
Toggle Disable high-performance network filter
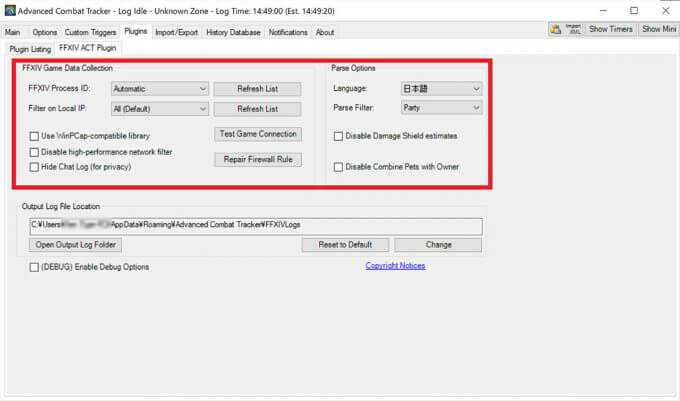[x=36, y=152]
